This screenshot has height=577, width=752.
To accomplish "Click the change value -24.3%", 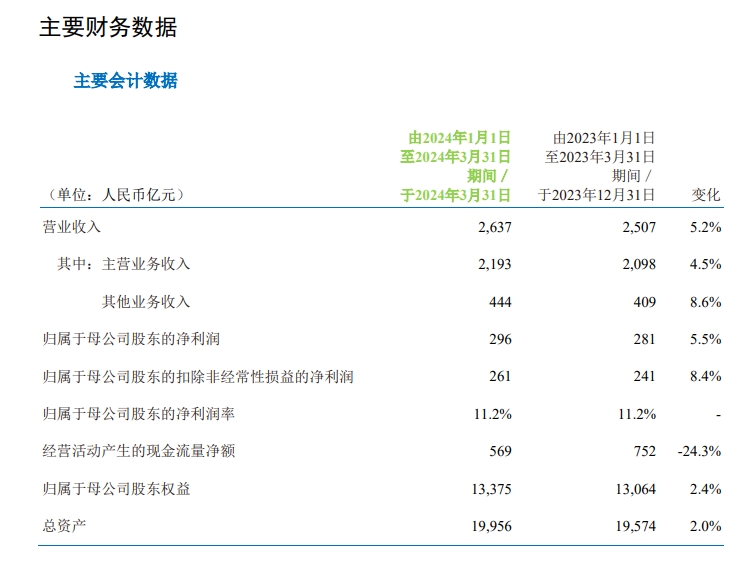I will [700, 451].
